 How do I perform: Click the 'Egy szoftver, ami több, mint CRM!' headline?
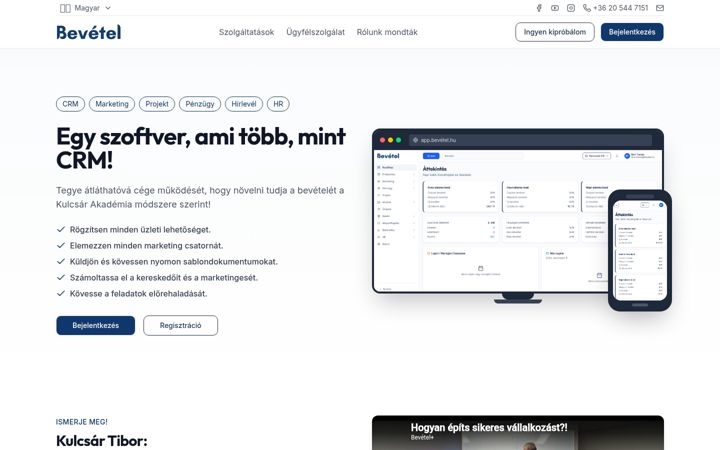201,148
